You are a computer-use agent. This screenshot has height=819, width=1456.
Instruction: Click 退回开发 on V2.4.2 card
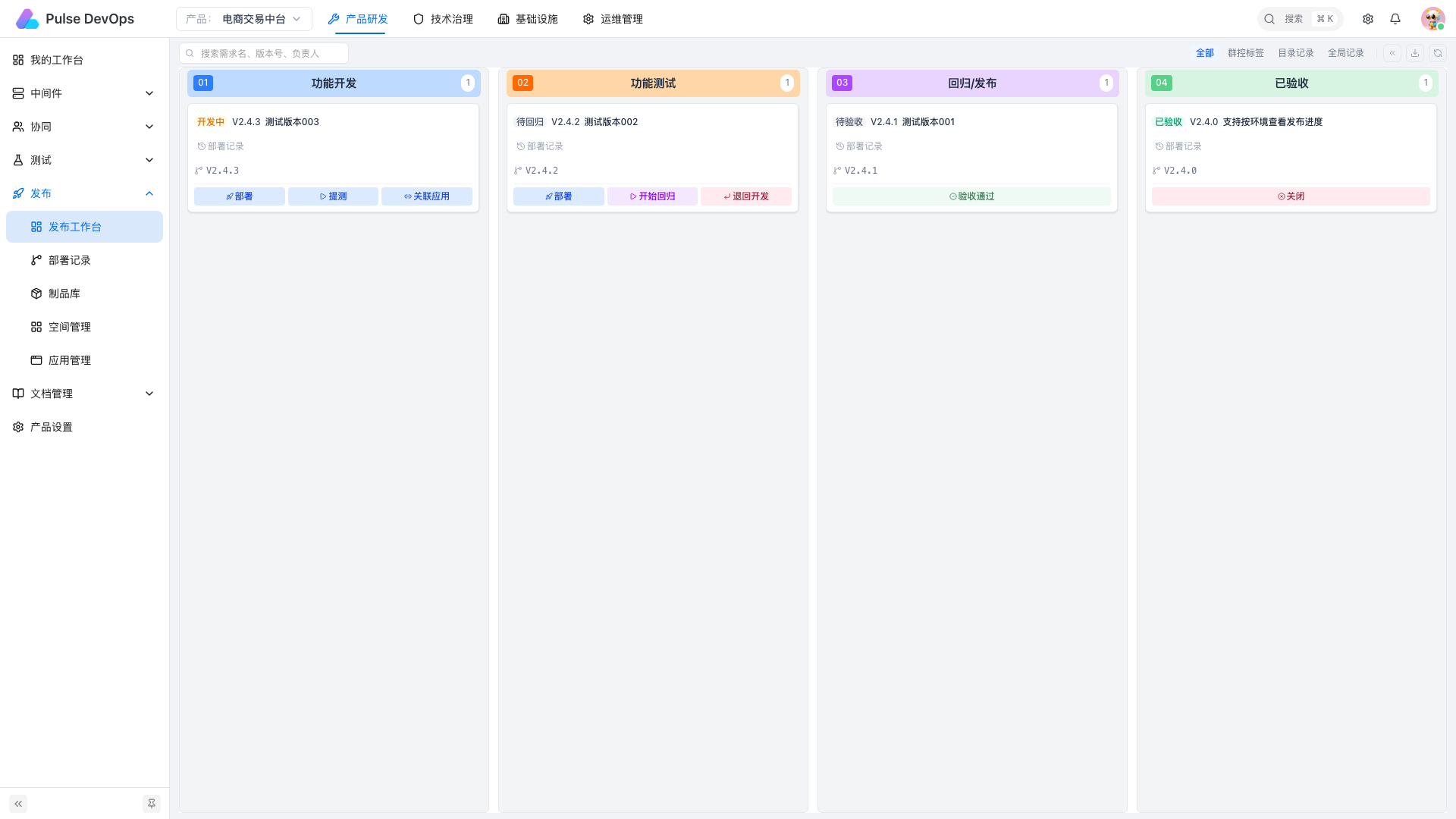pyautogui.click(x=746, y=196)
